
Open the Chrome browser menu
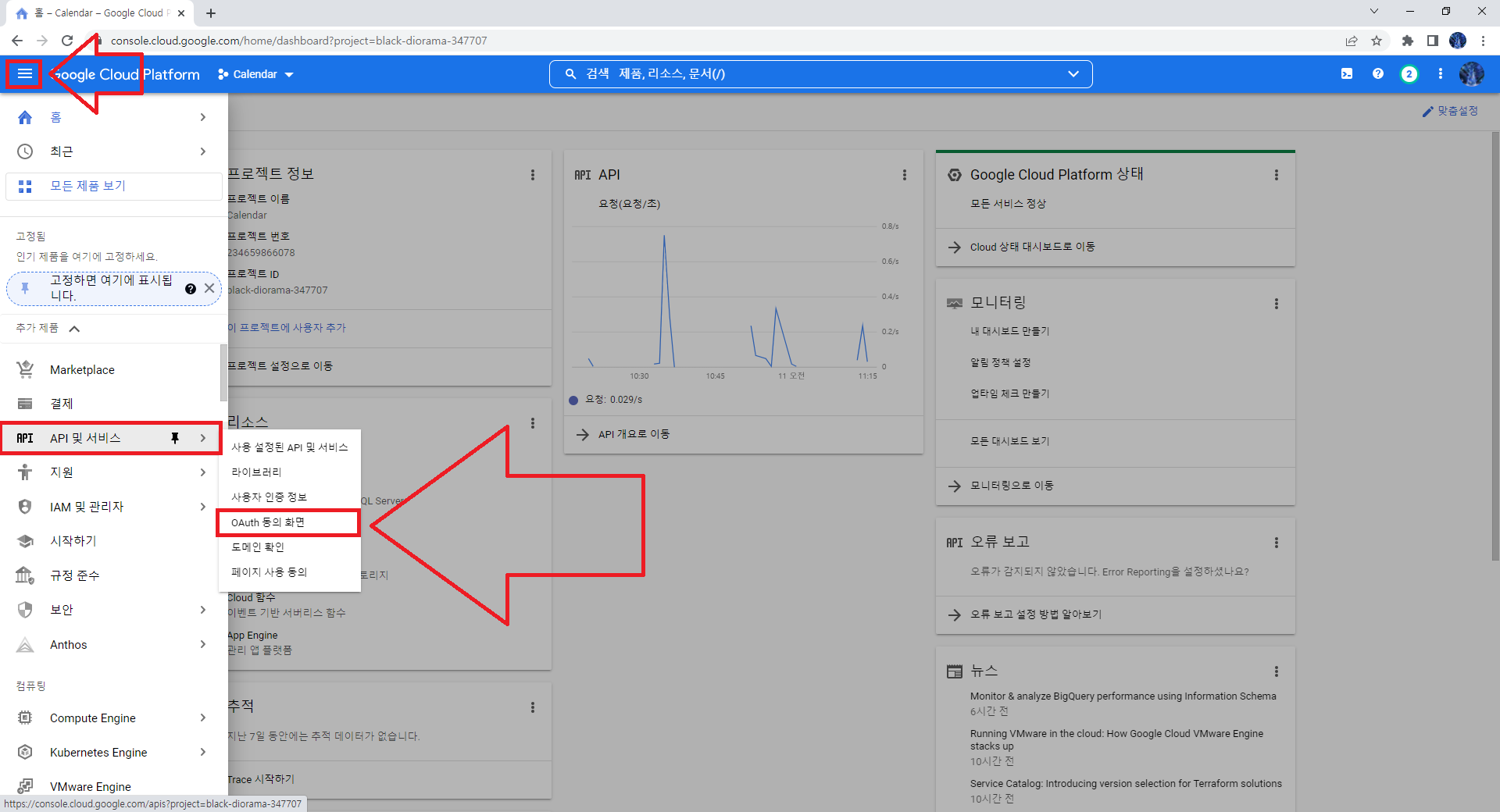pos(1483,41)
